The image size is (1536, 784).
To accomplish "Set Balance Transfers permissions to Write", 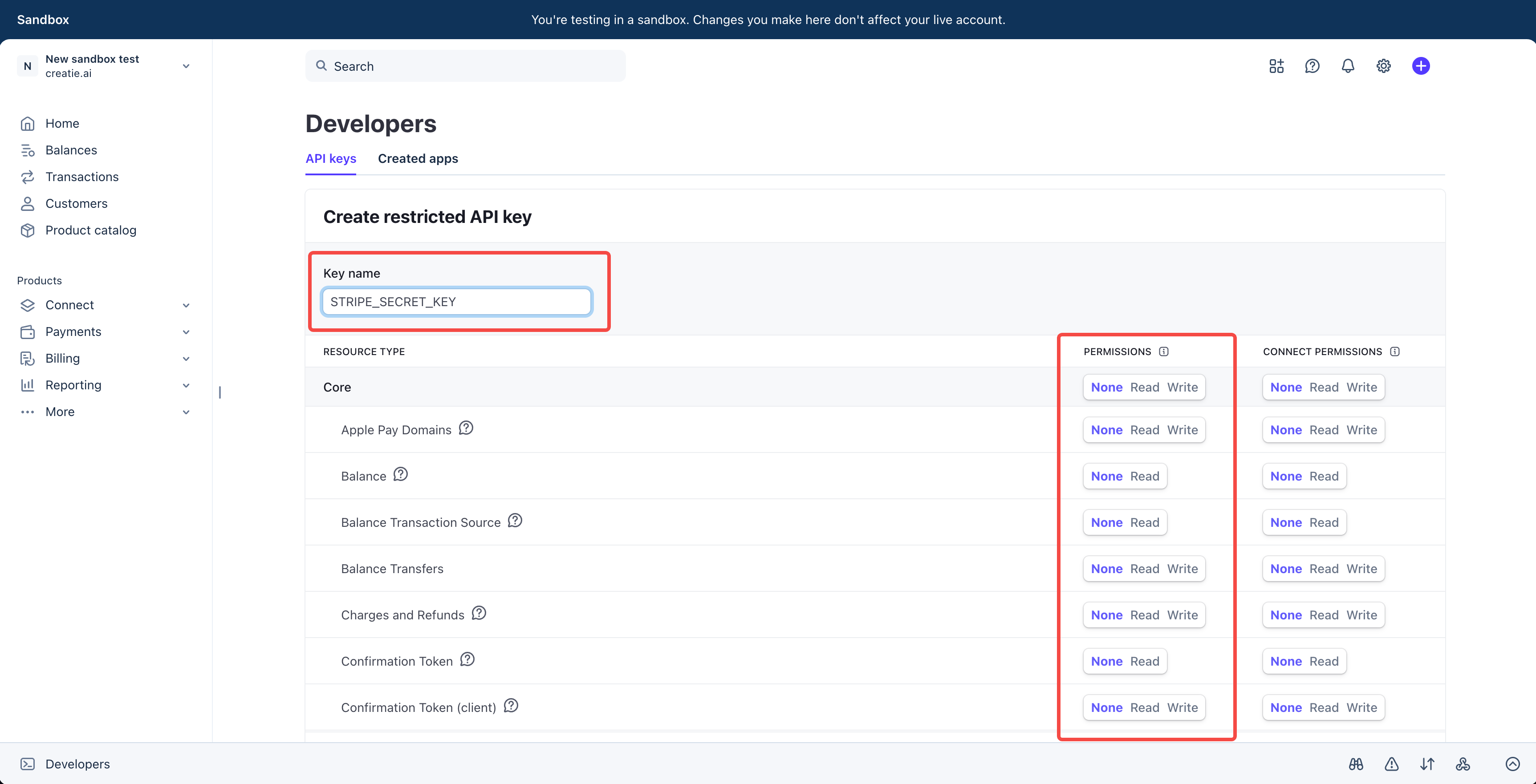I will tap(1182, 569).
